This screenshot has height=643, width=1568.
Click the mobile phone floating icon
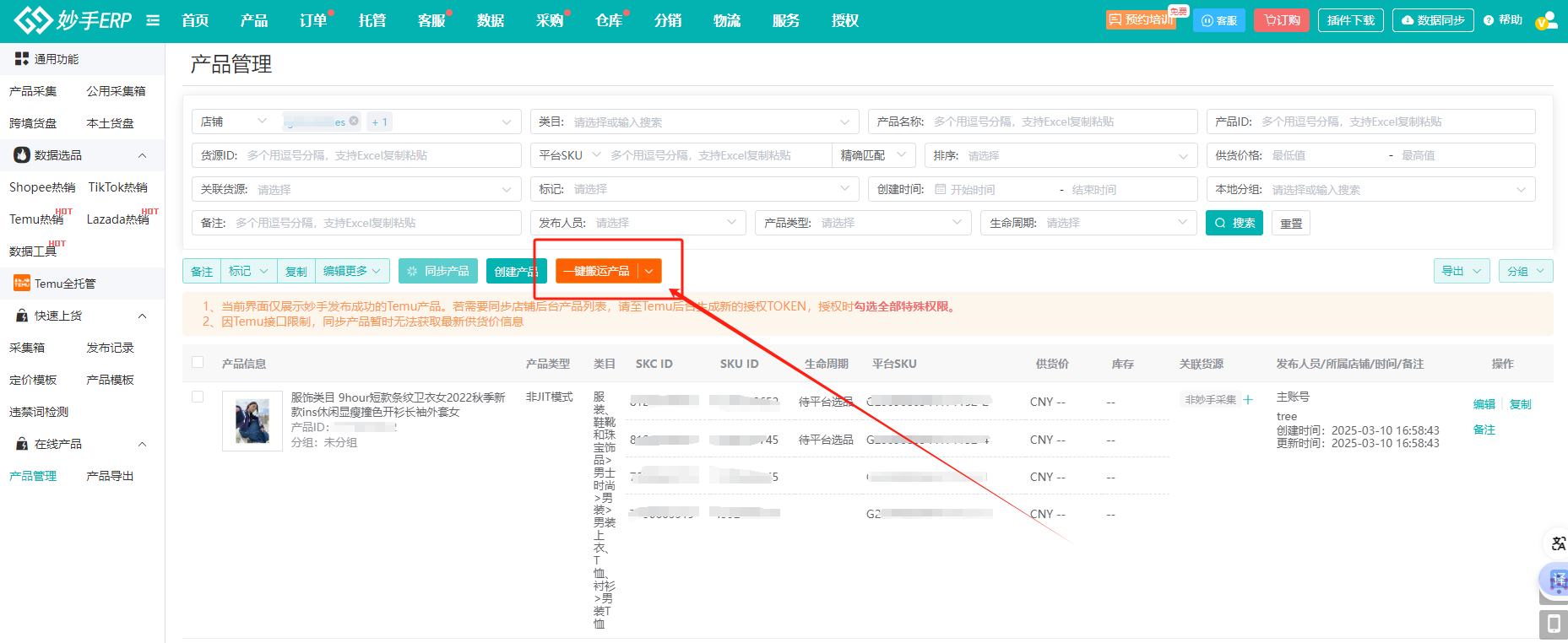point(1554,624)
